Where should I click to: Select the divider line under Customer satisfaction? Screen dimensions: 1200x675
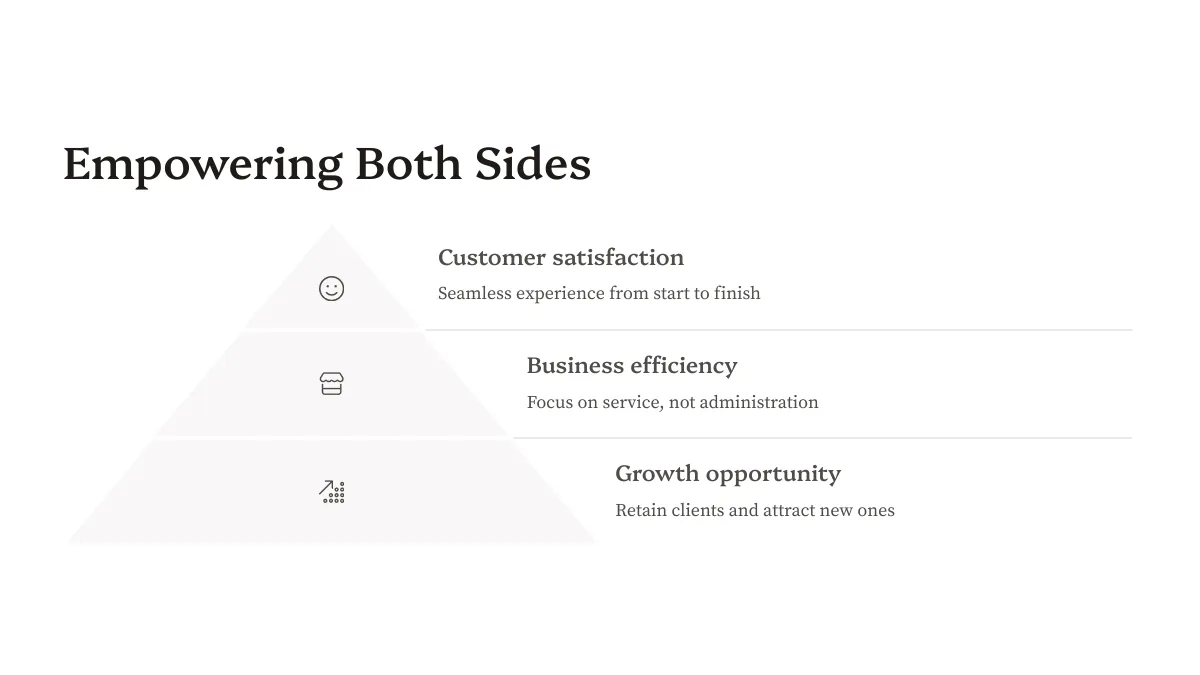(x=778, y=330)
